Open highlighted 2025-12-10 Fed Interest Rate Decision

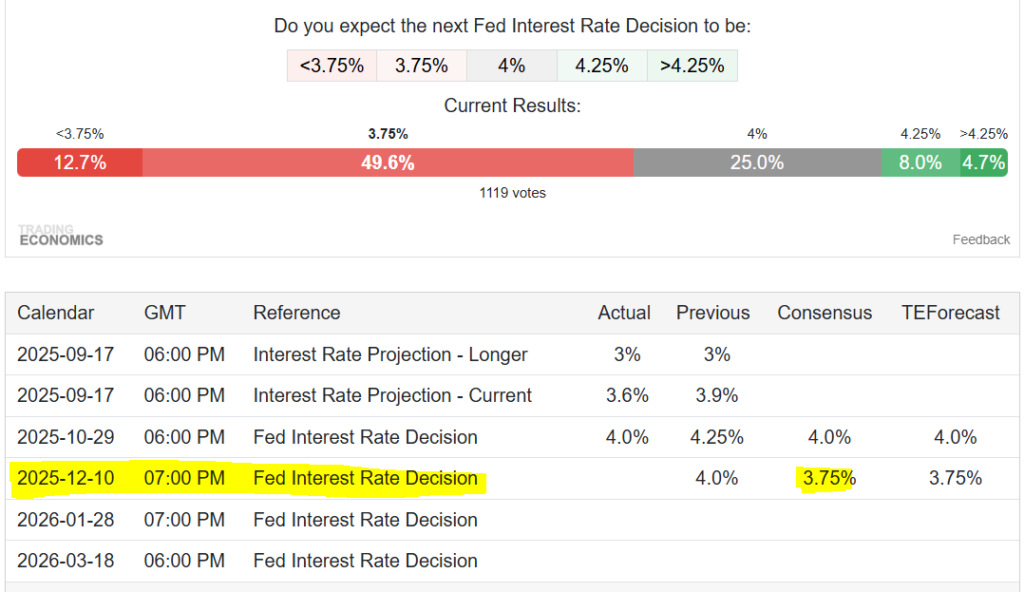pyautogui.click(x=365, y=478)
